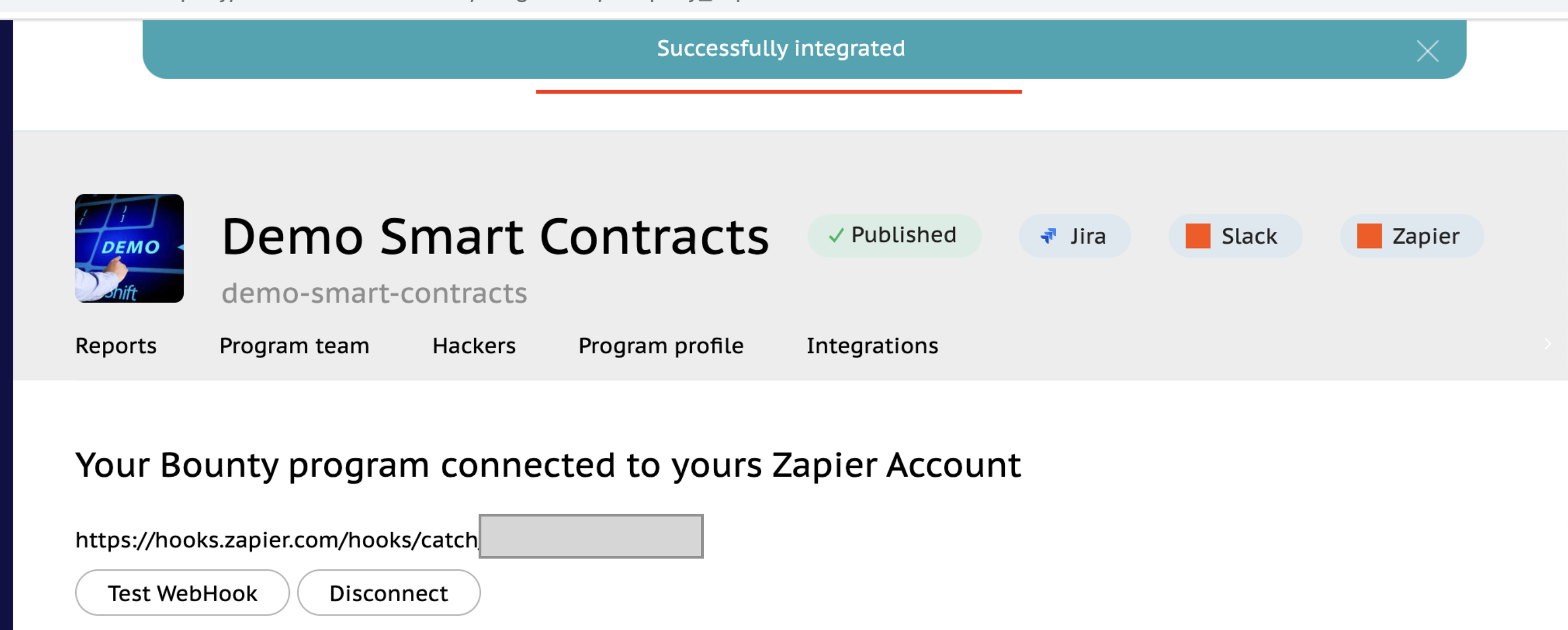
Task: Click the green Published checkmark icon
Action: (x=837, y=235)
